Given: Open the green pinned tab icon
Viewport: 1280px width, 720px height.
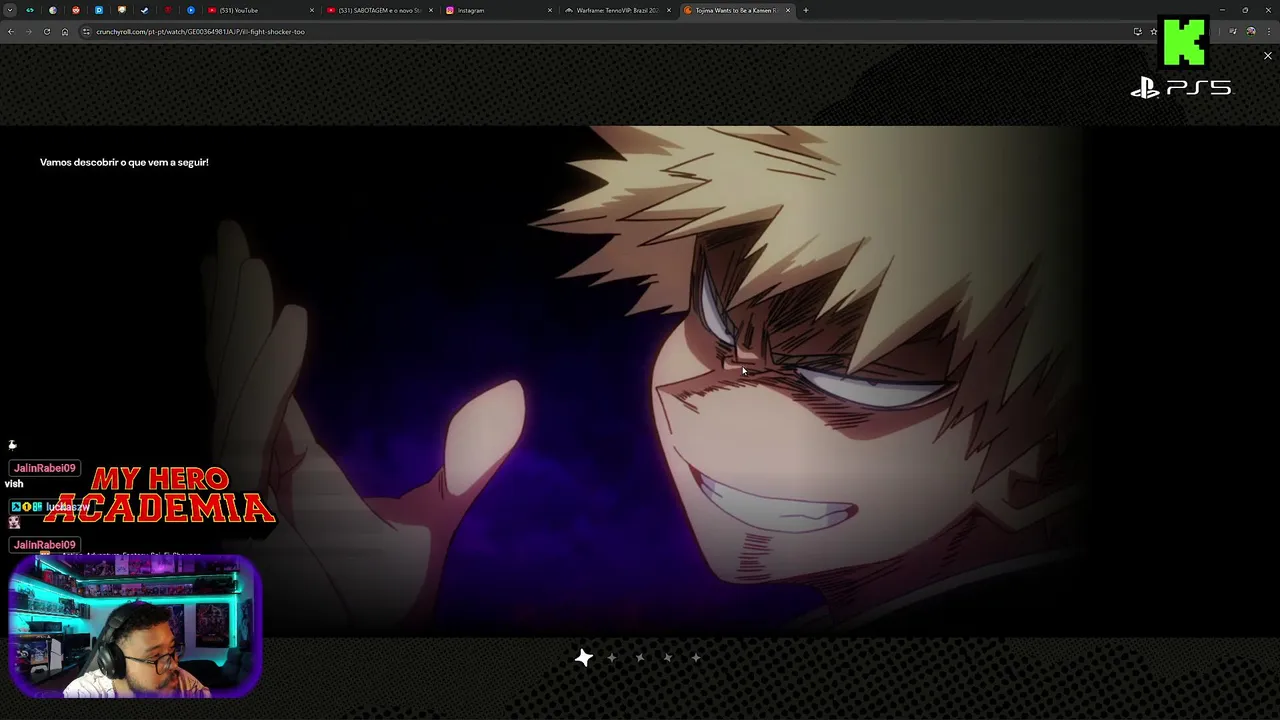Looking at the screenshot, I should pos(29,10).
